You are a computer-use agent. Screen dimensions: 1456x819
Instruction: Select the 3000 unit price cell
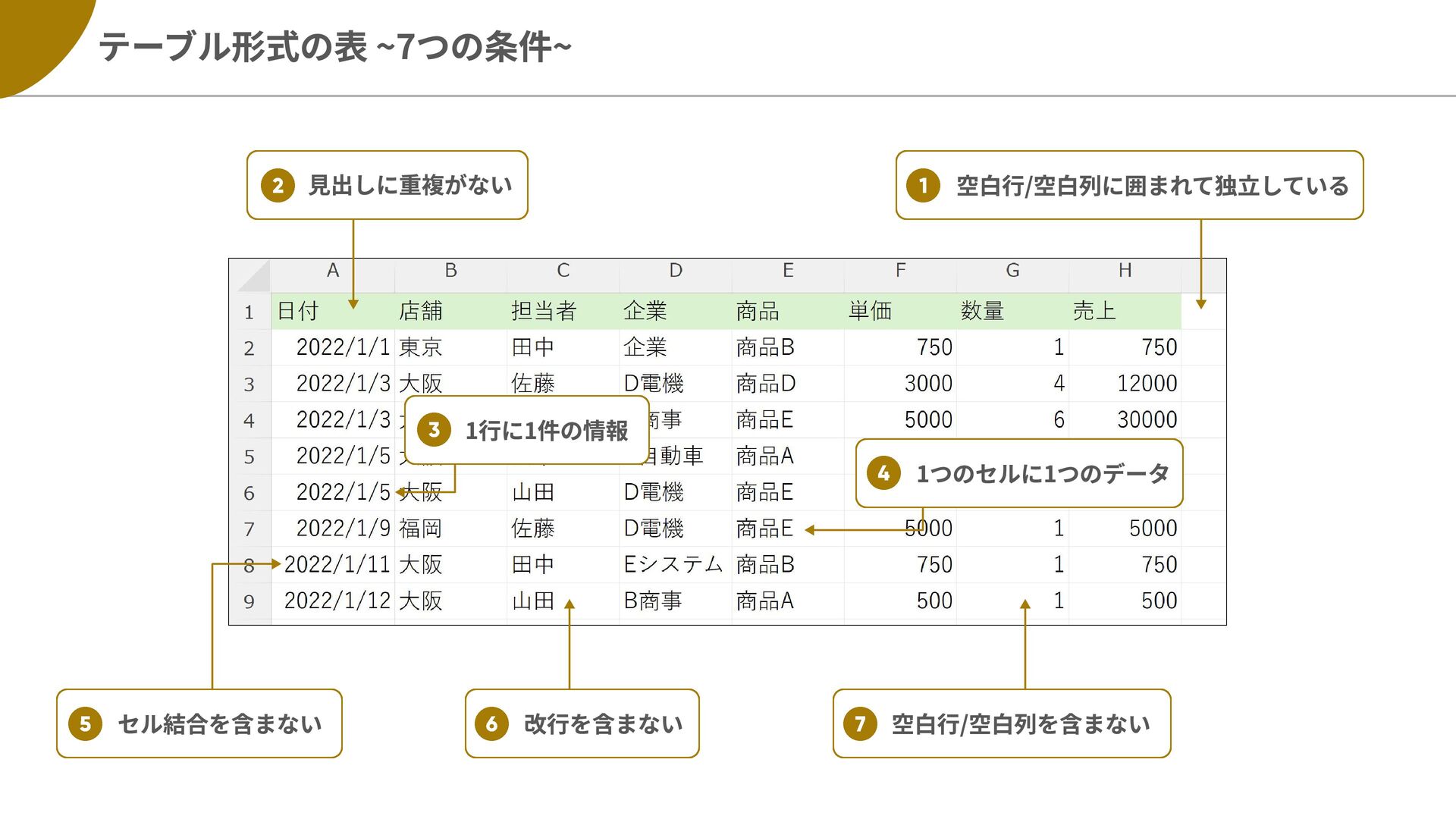[x=900, y=384]
